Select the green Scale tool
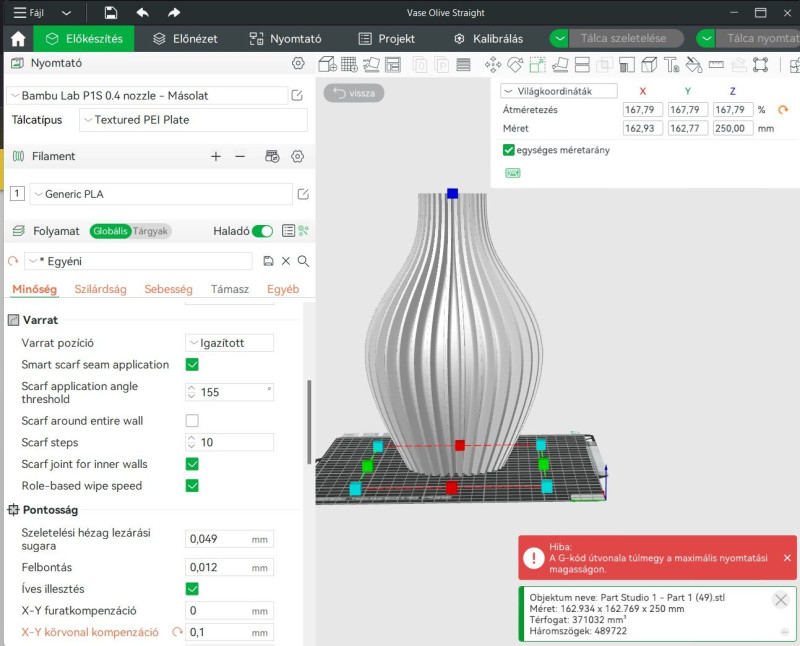 click(537, 64)
